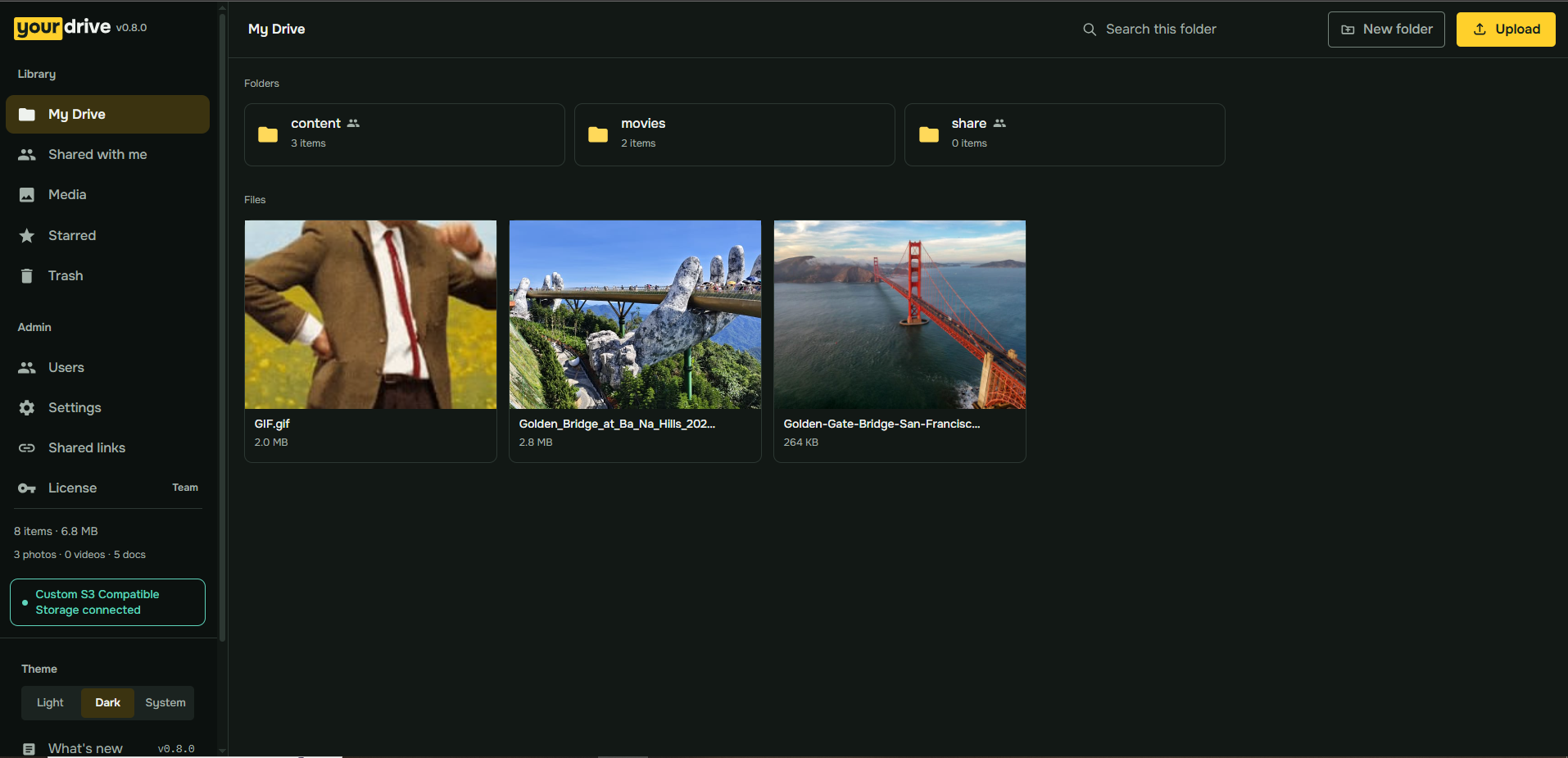Screen dimensions: 1568x758
Task: Open the content folder
Action: (x=405, y=134)
